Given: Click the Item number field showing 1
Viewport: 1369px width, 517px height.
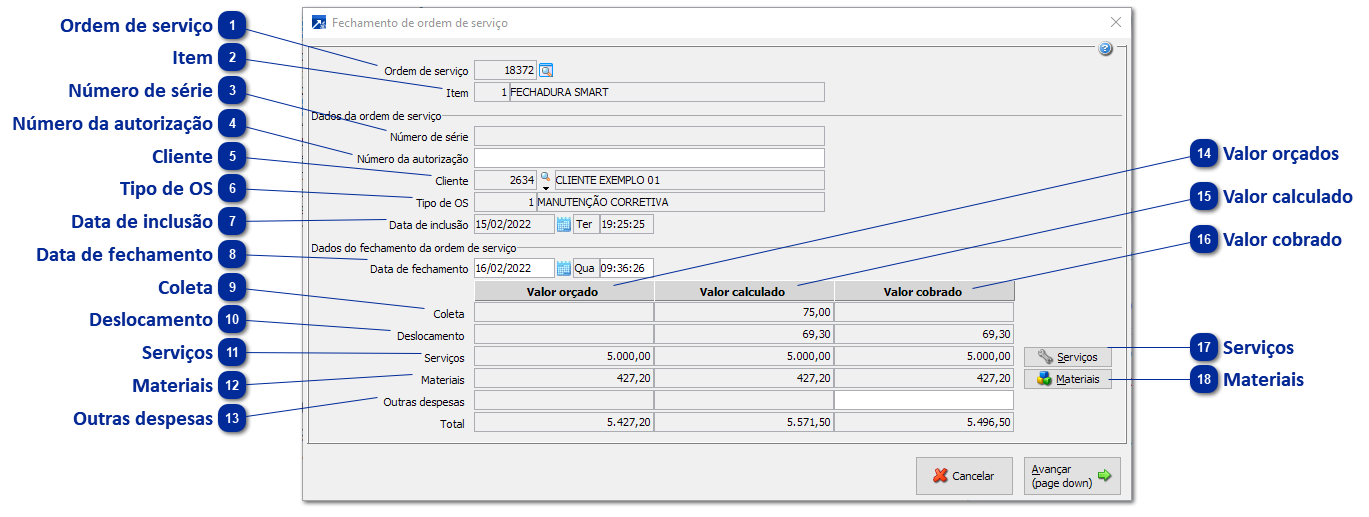Looking at the screenshot, I should [491, 92].
